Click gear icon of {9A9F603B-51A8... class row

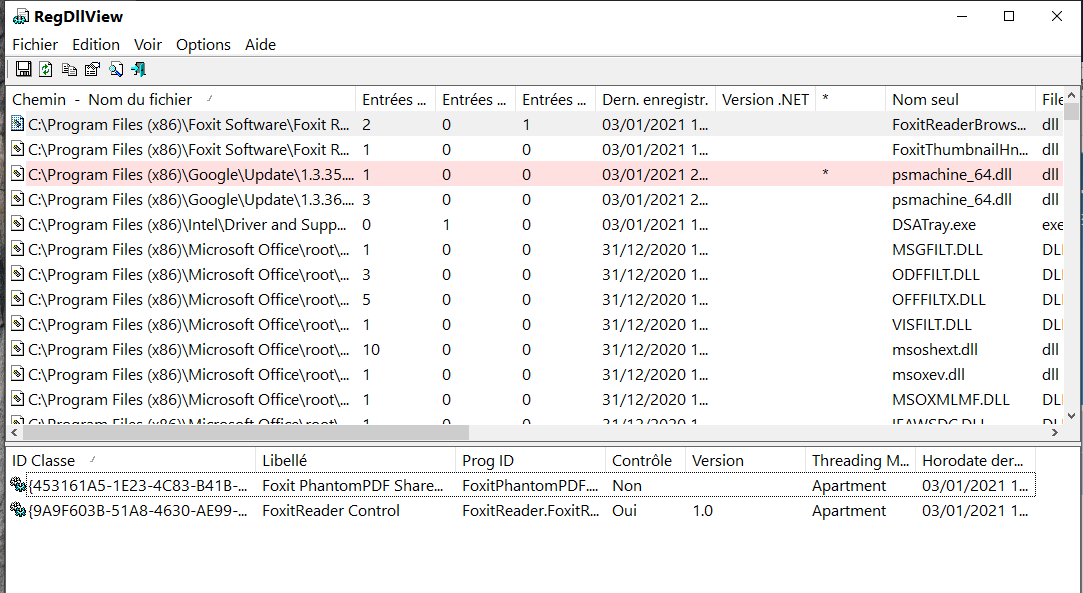pyautogui.click(x=18, y=510)
